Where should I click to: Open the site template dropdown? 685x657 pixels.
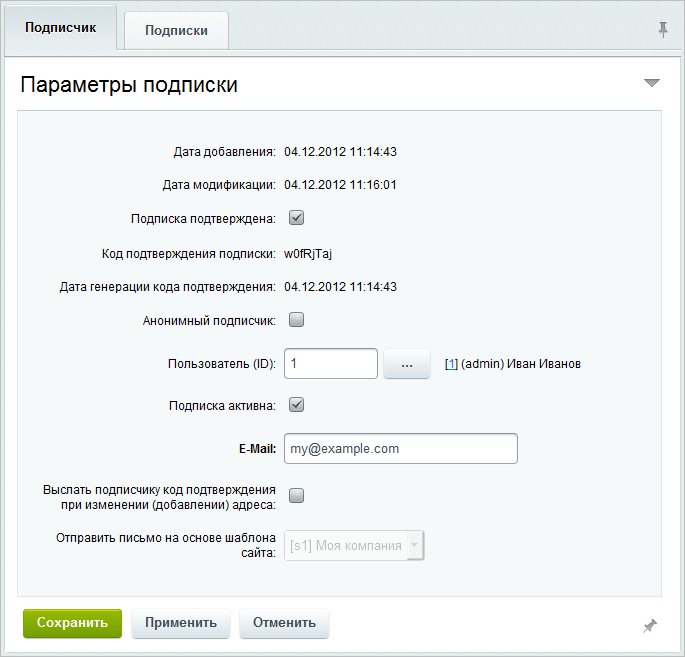pyautogui.click(x=355, y=546)
